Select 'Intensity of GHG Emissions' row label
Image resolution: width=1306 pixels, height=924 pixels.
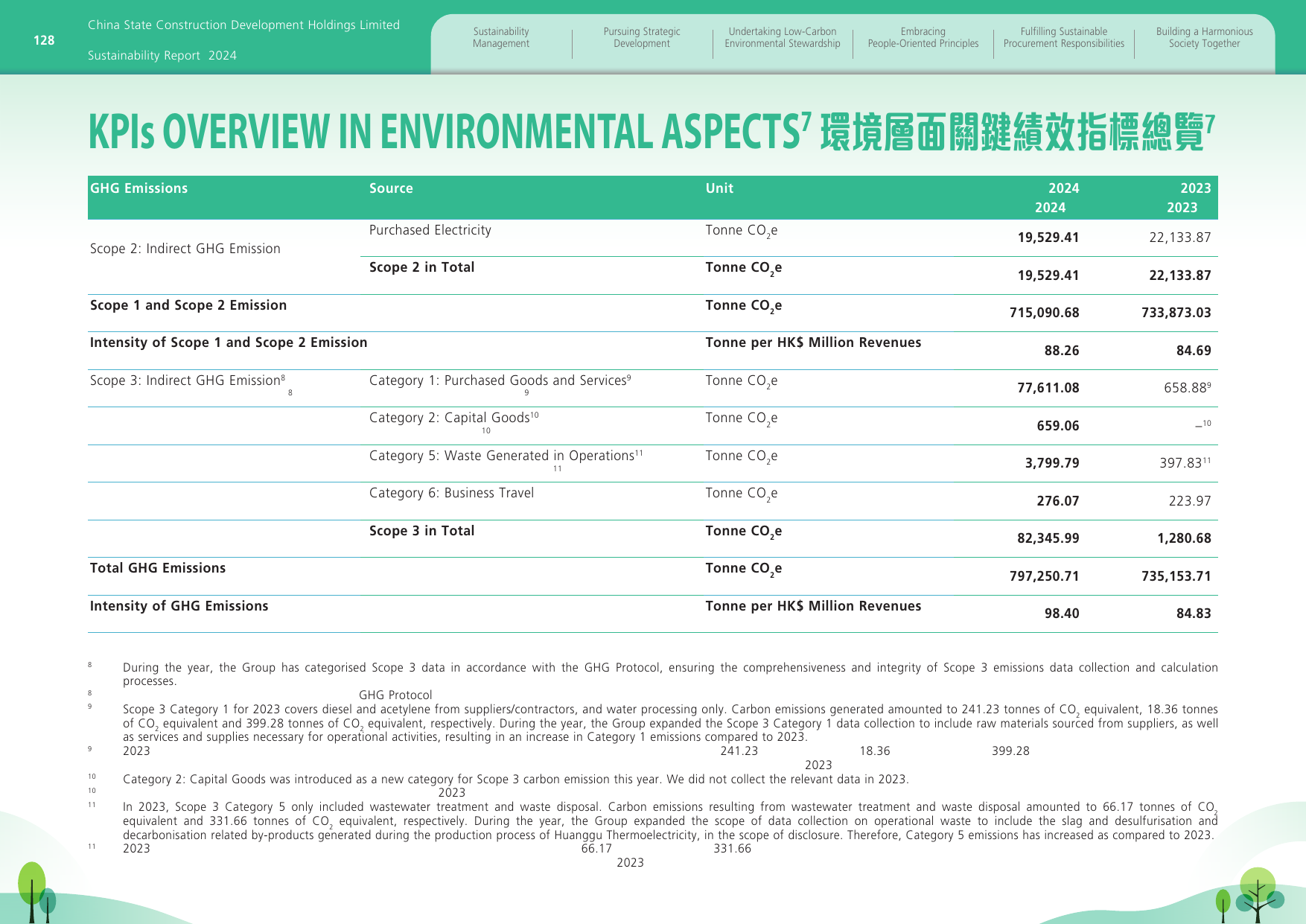pos(179,606)
